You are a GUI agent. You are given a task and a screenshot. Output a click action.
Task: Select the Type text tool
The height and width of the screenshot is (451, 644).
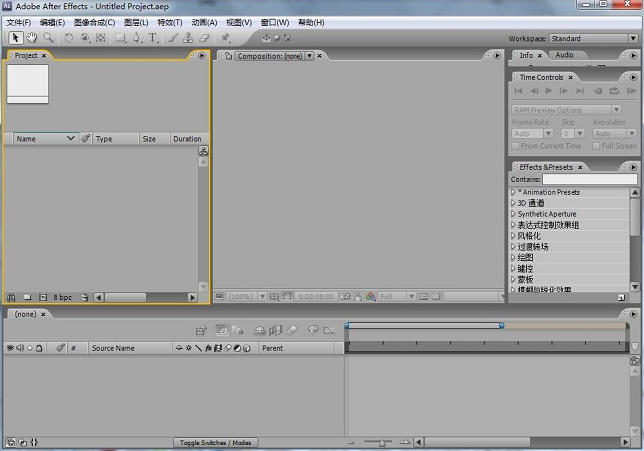tap(153, 38)
